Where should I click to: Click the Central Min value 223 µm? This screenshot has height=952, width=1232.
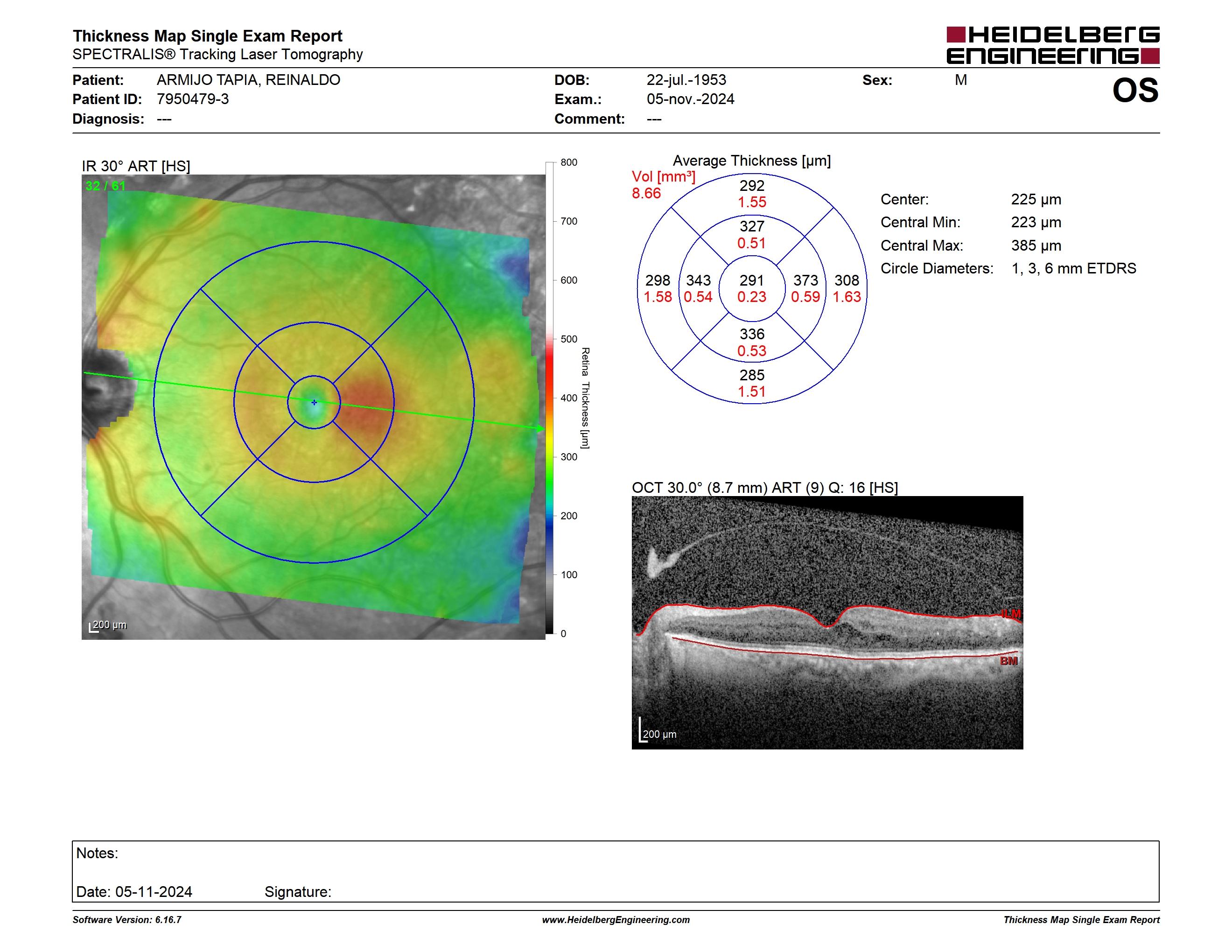(1036, 222)
